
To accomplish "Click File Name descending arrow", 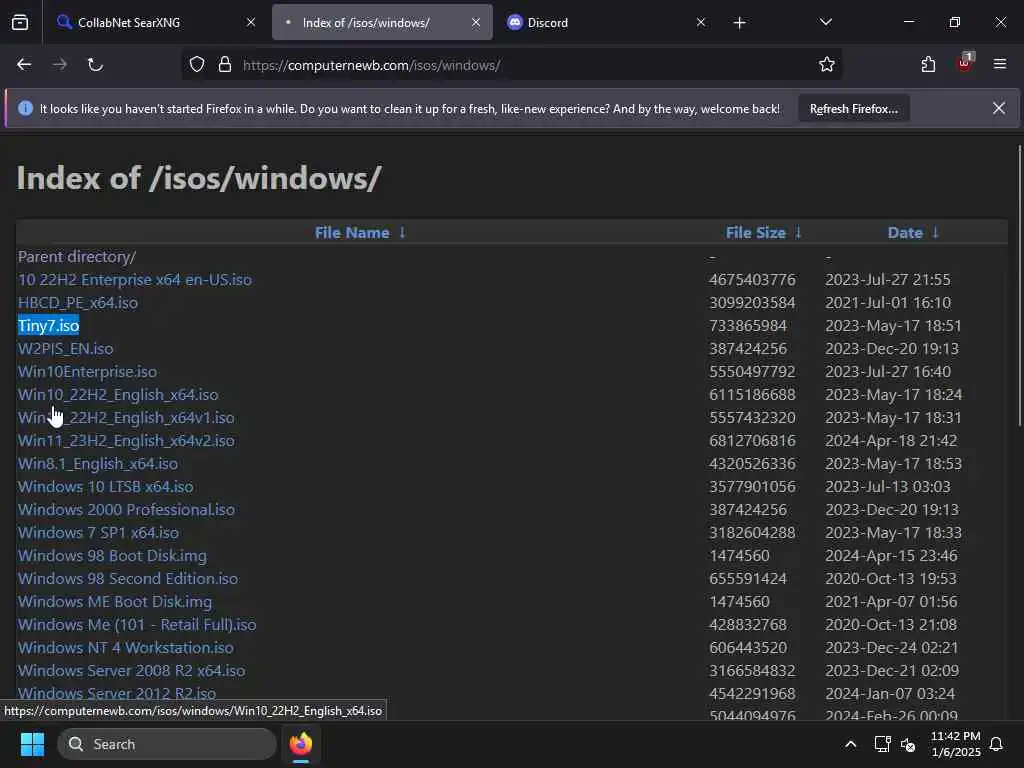I will (402, 232).
